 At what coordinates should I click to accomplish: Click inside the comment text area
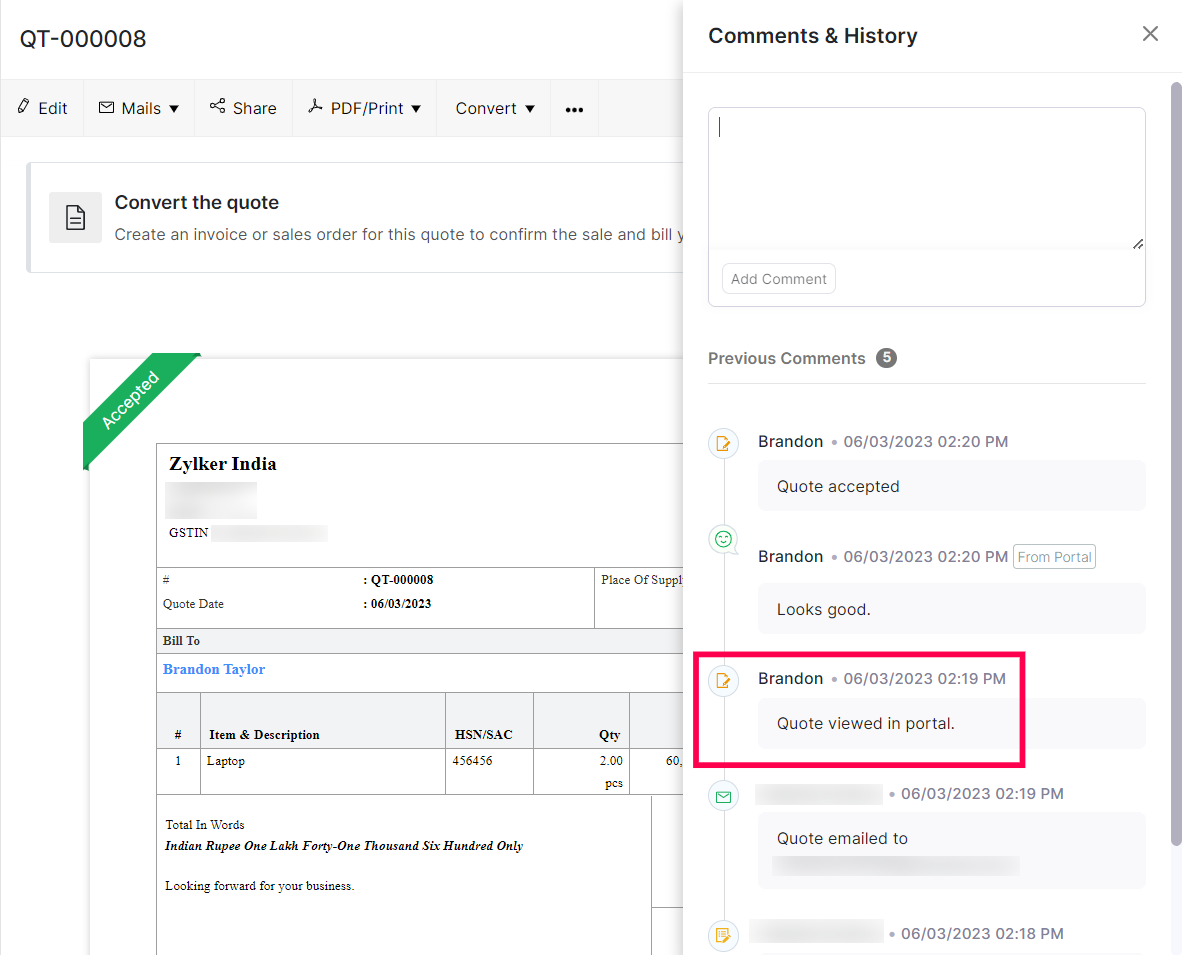coord(926,178)
